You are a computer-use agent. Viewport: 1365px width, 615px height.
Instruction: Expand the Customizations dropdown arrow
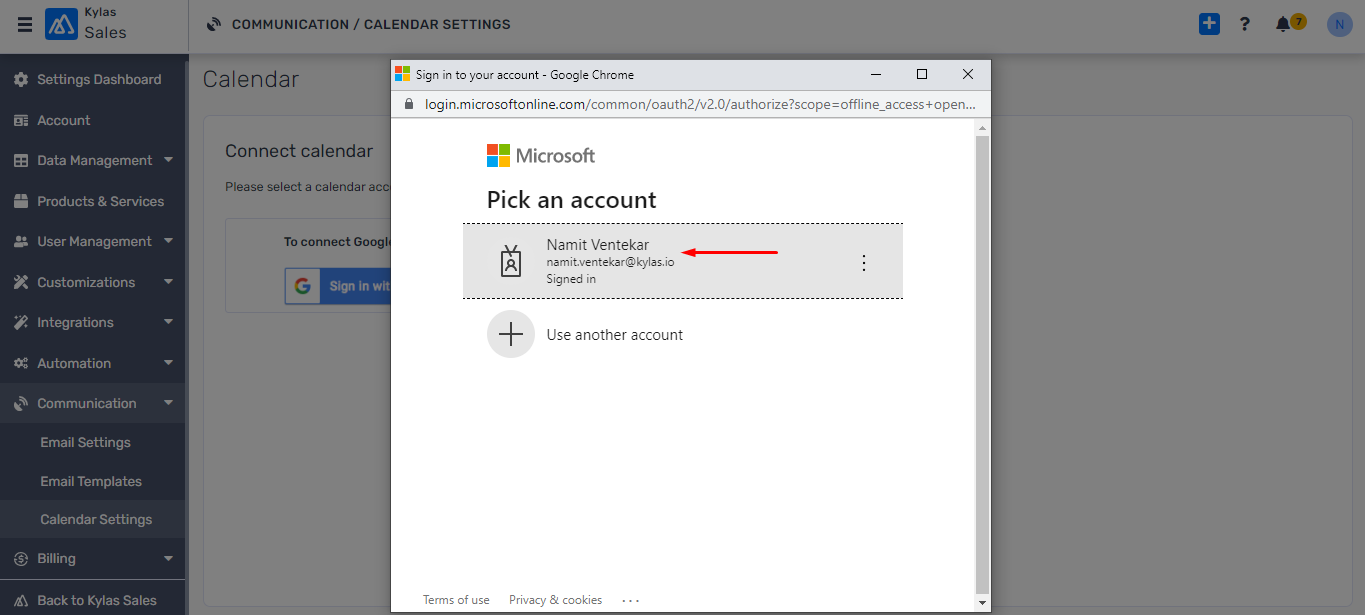[x=168, y=281]
